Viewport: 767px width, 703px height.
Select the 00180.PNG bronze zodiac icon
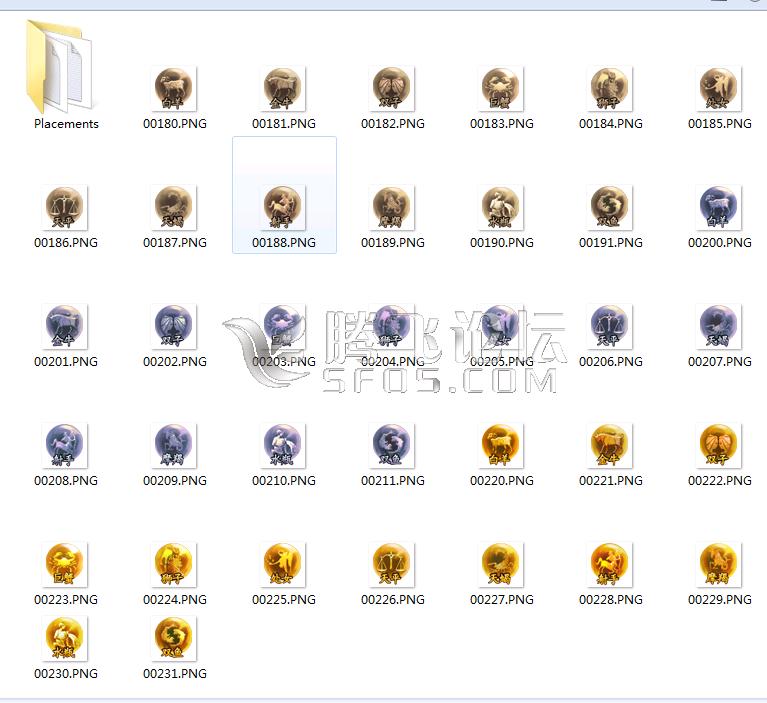click(x=175, y=89)
